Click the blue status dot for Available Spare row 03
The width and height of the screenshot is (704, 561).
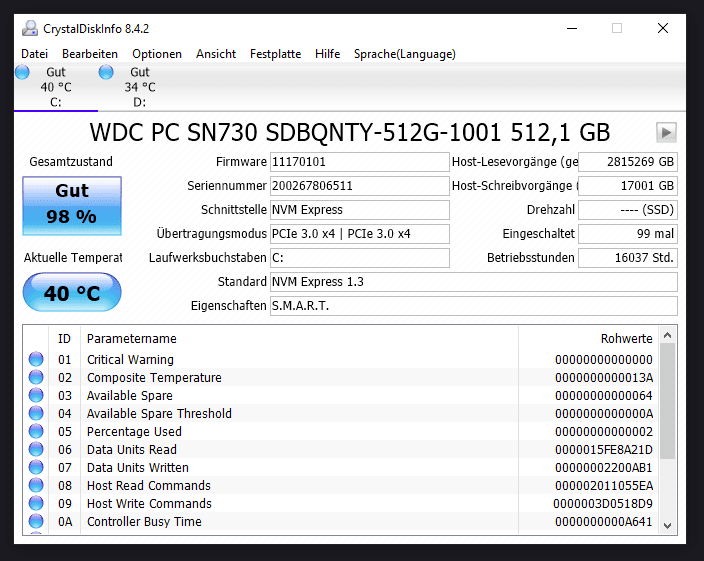(36, 395)
